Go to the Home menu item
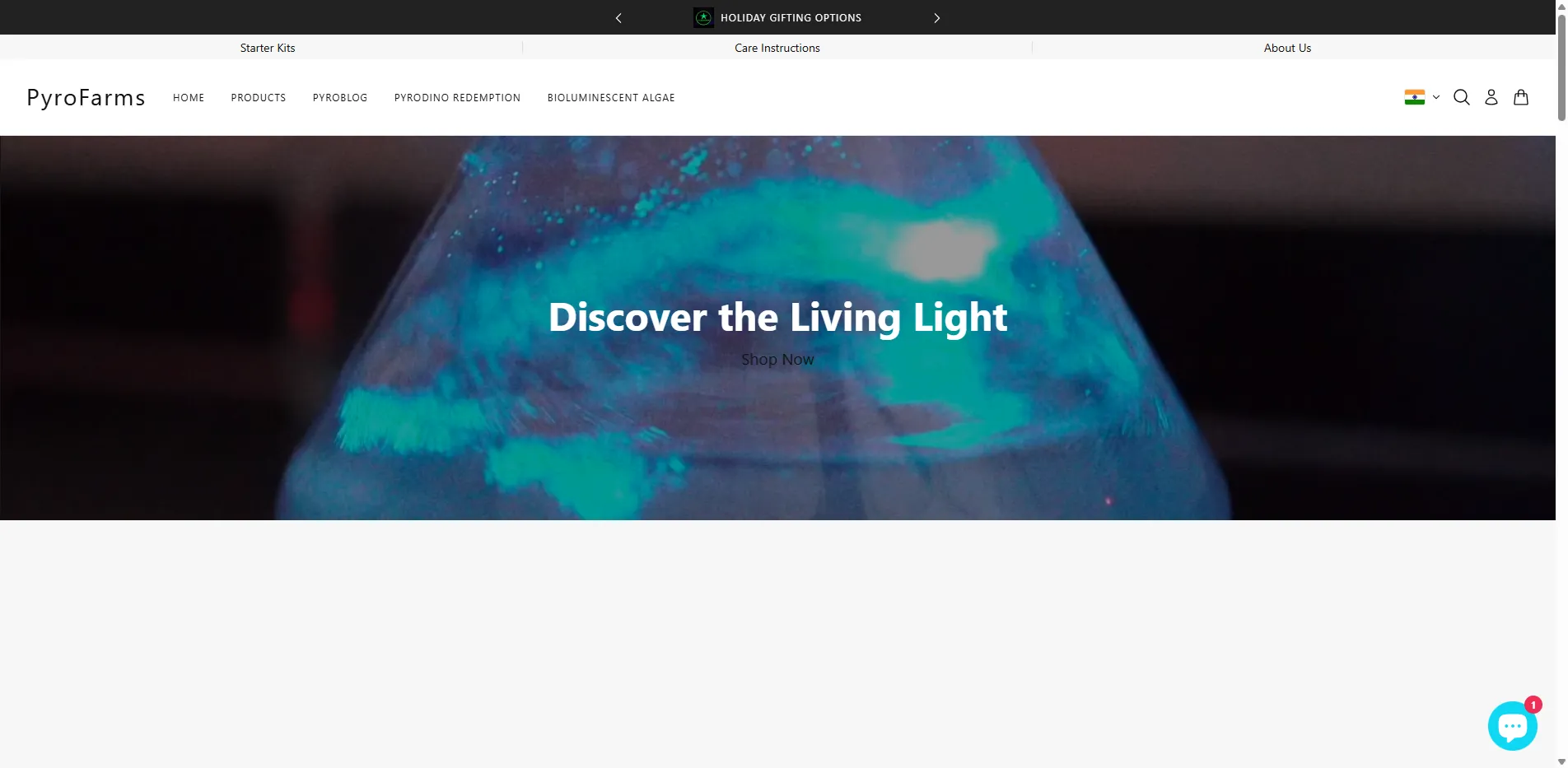1568x768 pixels. (189, 97)
